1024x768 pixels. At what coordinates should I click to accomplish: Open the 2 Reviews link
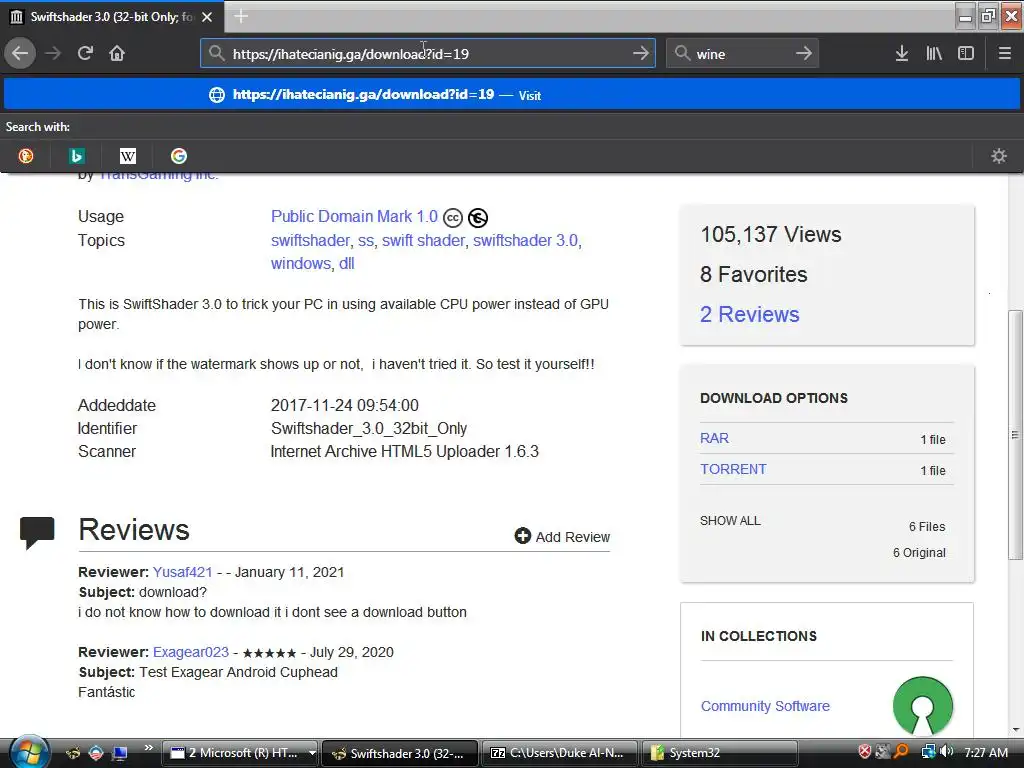[x=750, y=314]
